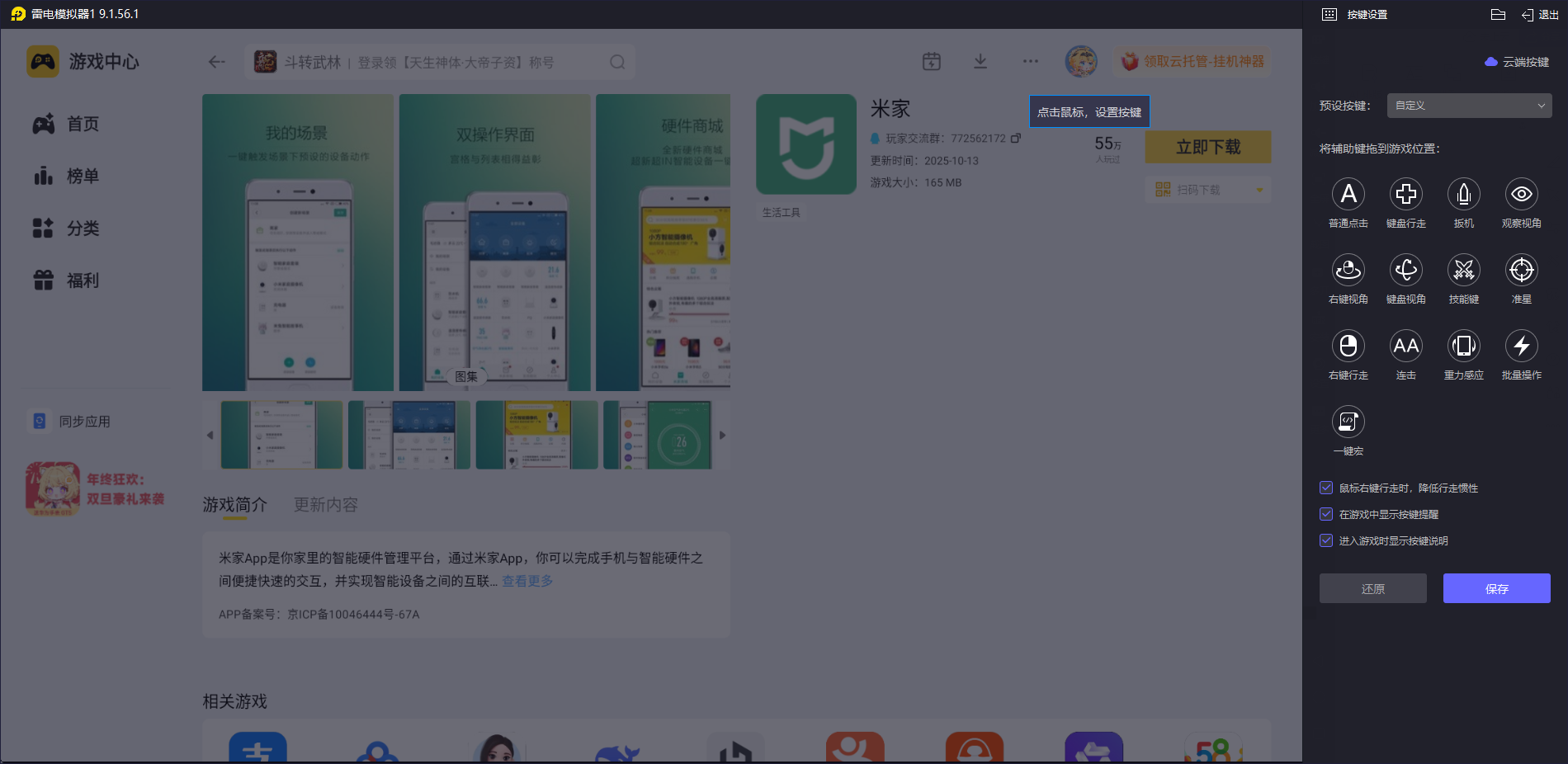Click the keyboard icon beside 按键设置
This screenshot has width=1568, height=764.
tap(1329, 14)
